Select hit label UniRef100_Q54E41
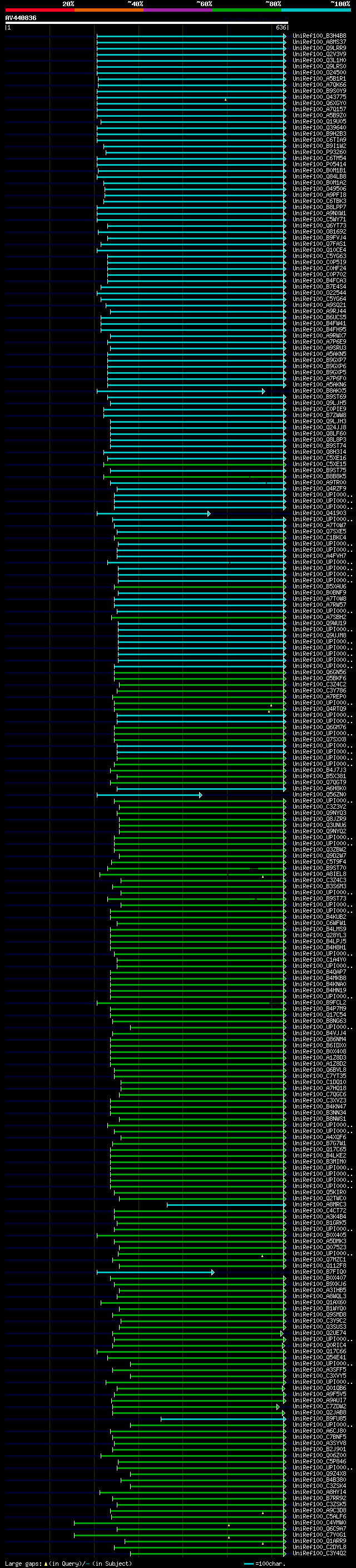 (x=319, y=1357)
